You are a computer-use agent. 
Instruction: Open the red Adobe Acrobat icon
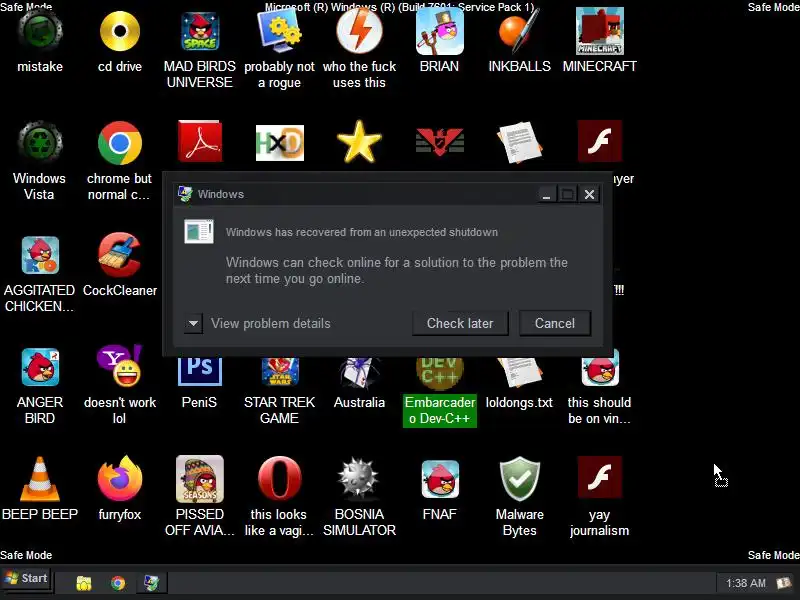(x=200, y=142)
